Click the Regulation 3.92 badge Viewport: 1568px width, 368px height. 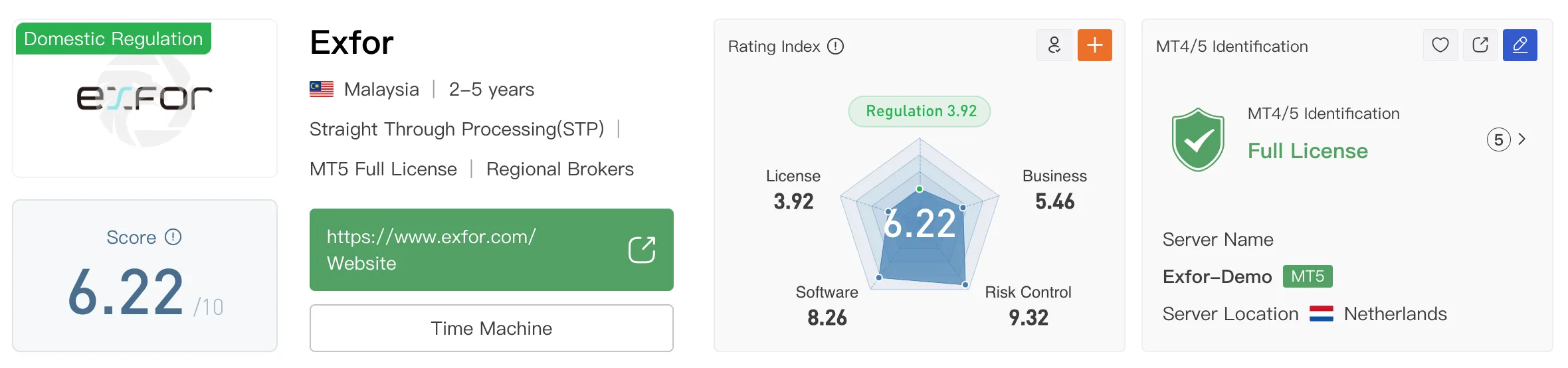pyautogui.click(x=920, y=111)
